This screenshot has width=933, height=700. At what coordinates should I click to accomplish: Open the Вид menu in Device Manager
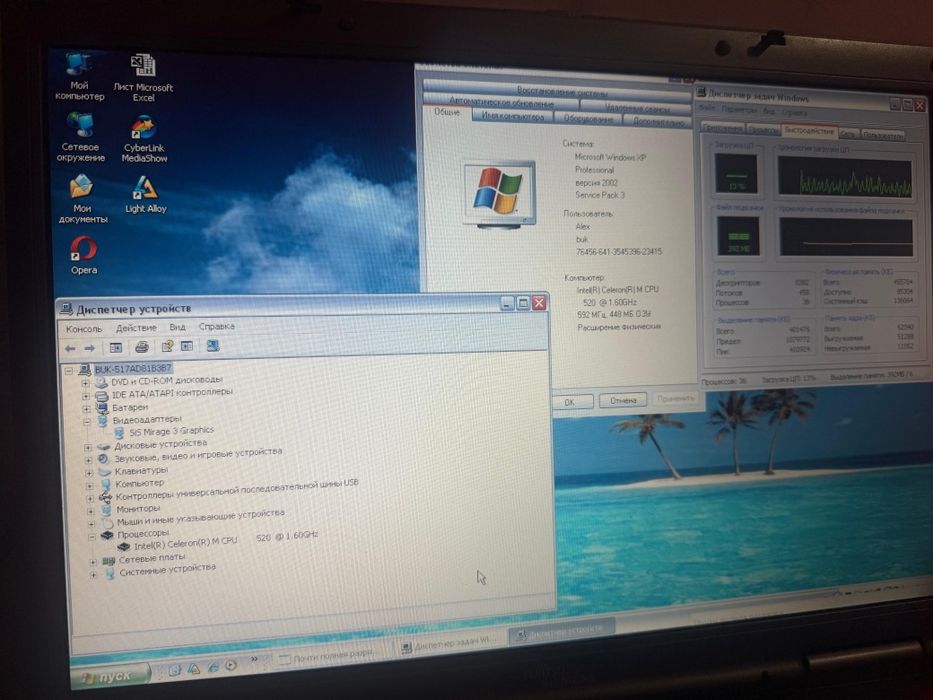[177, 327]
